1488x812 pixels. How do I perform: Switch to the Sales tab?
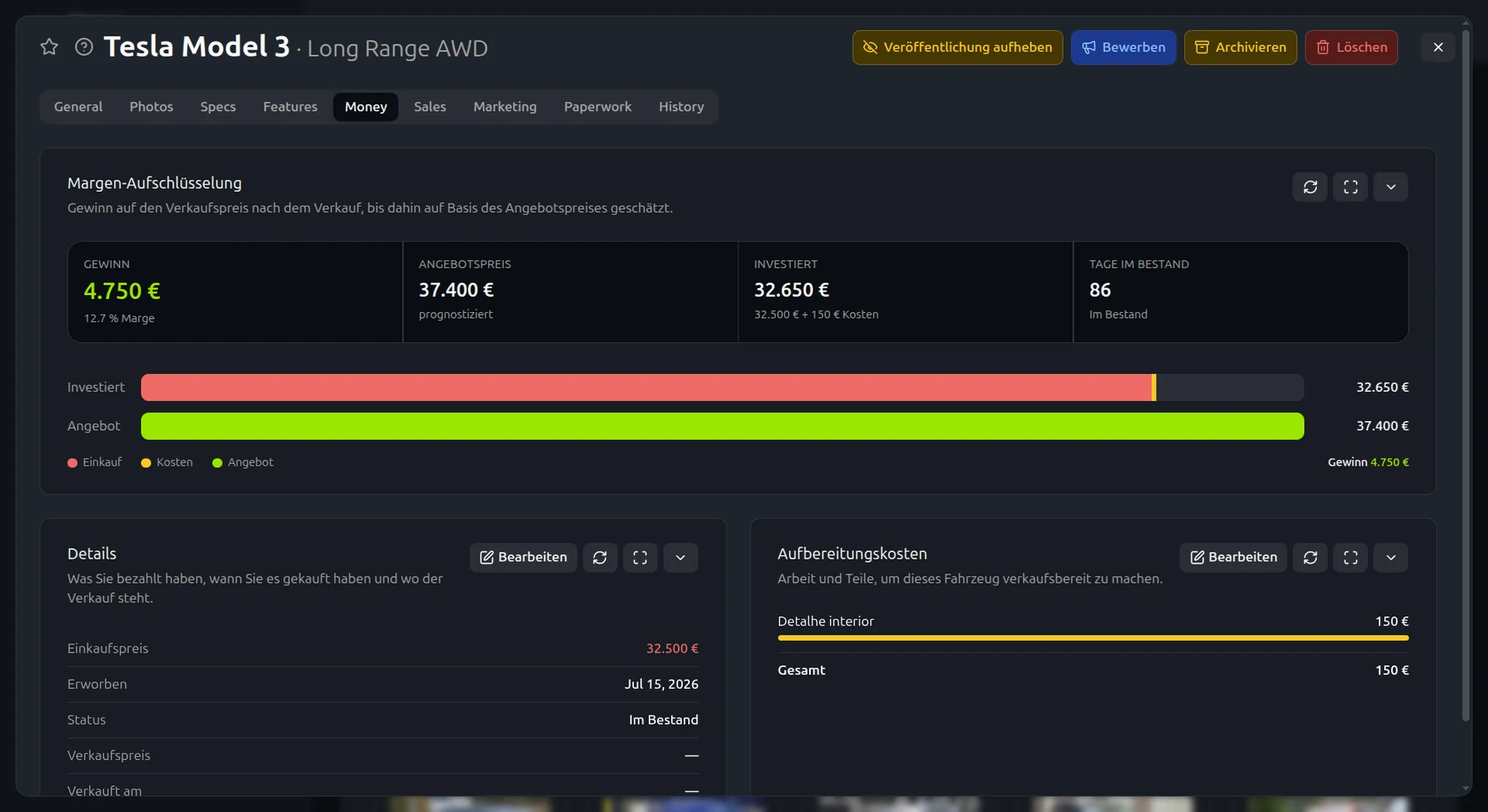point(430,107)
